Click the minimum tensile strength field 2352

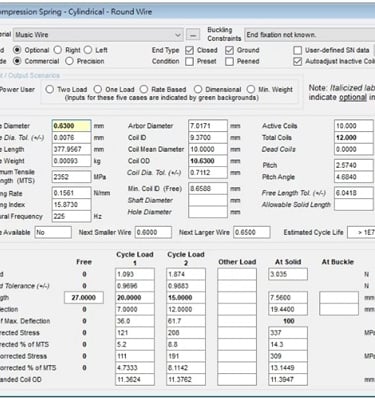tap(71, 177)
